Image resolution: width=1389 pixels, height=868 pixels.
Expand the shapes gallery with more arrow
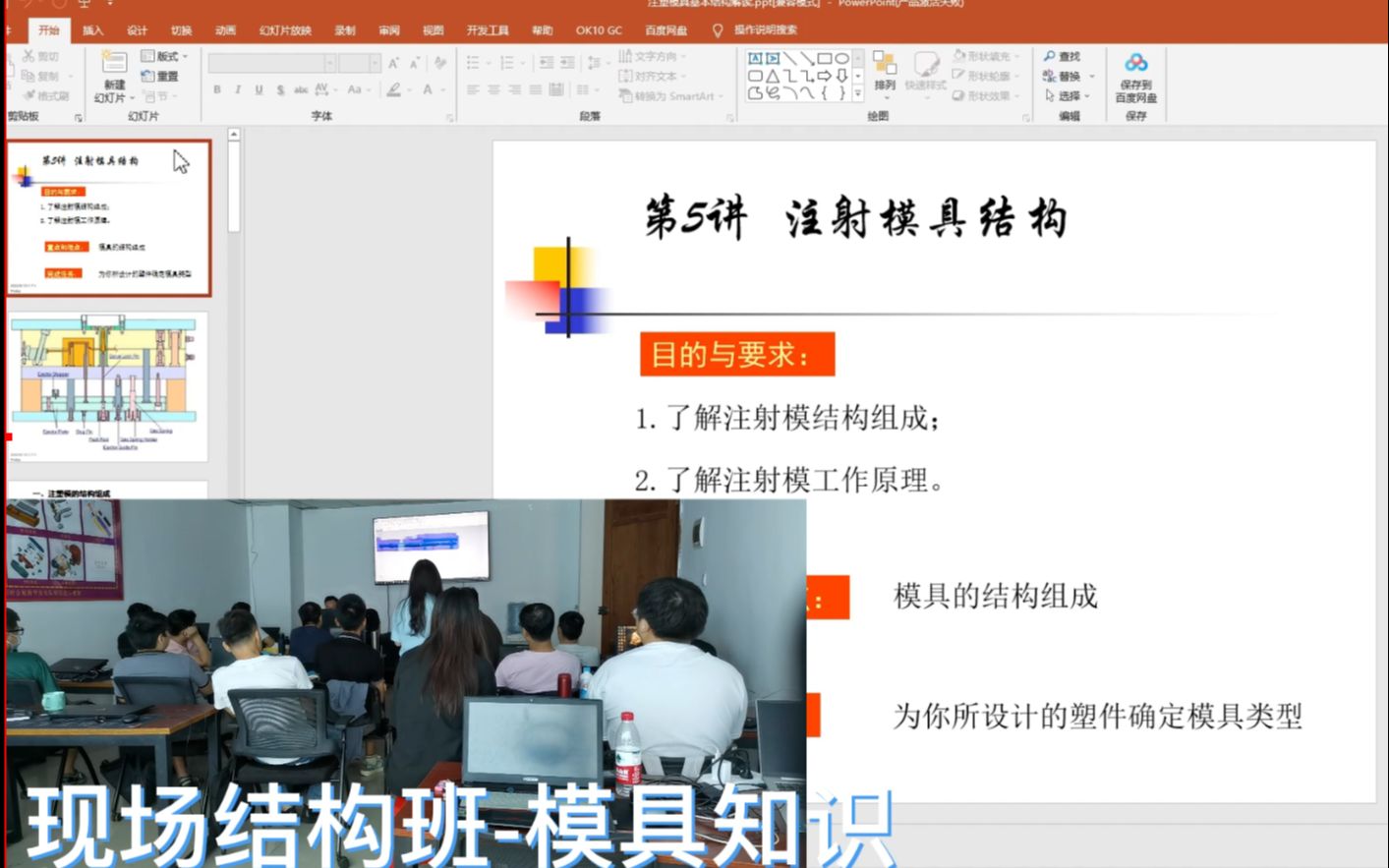click(857, 92)
